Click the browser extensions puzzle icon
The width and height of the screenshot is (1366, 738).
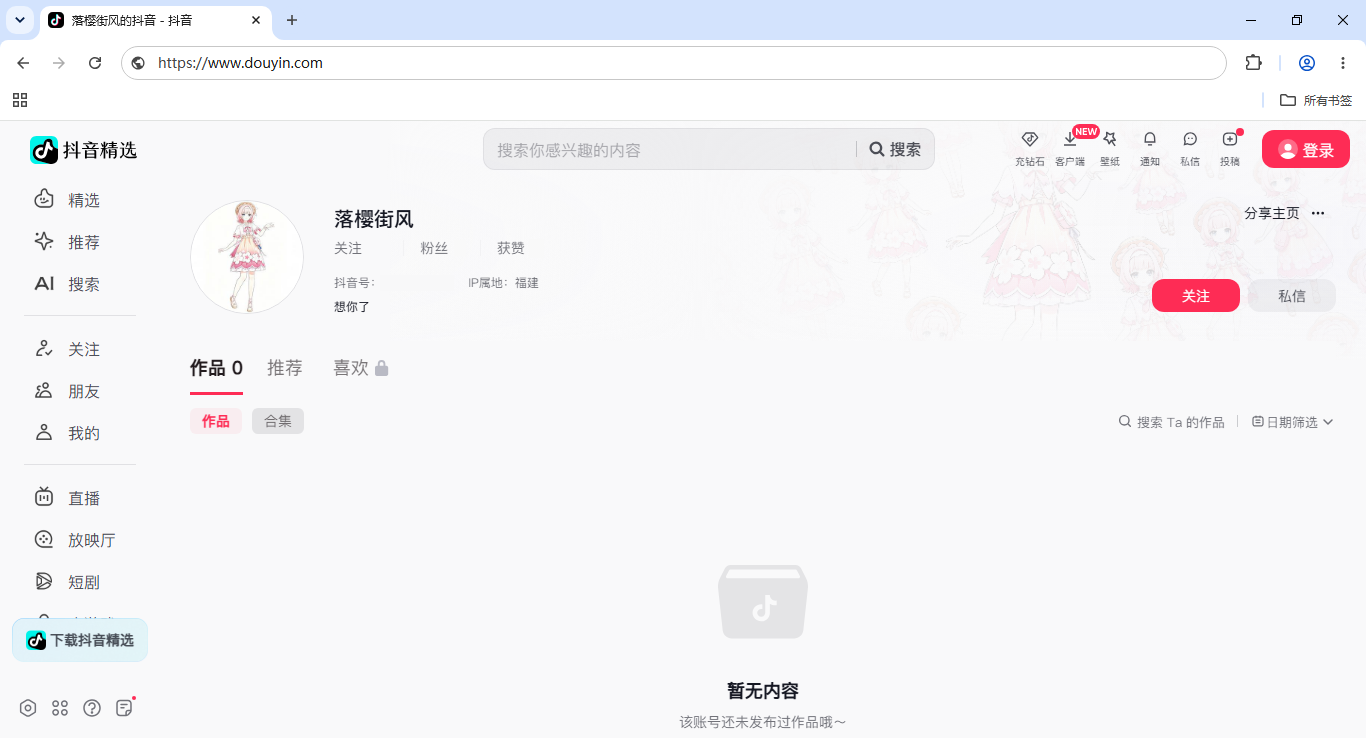click(x=1253, y=63)
